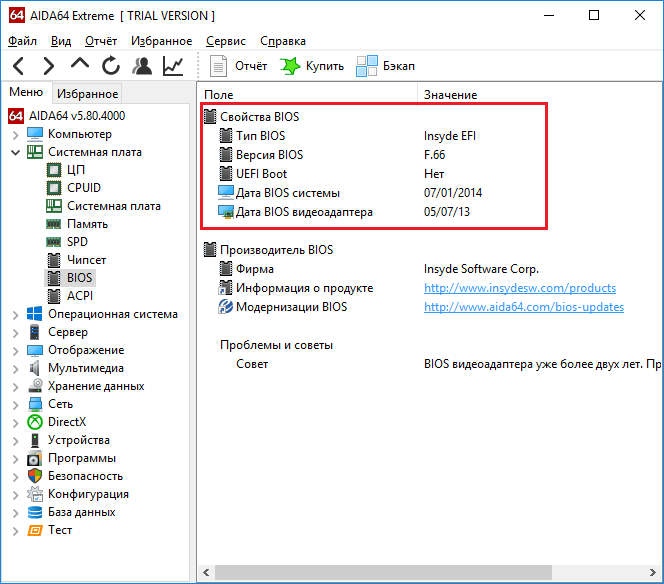Open the Файл menu

click(22, 41)
